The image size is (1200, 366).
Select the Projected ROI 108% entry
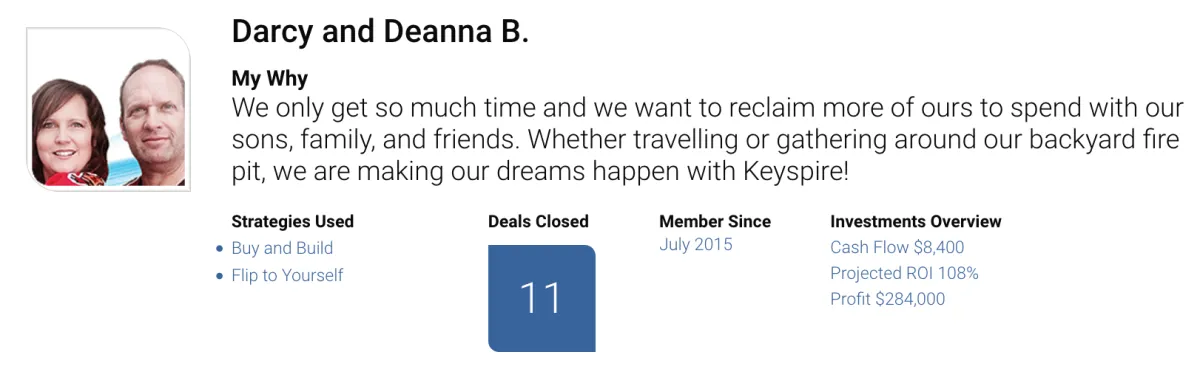tap(904, 273)
